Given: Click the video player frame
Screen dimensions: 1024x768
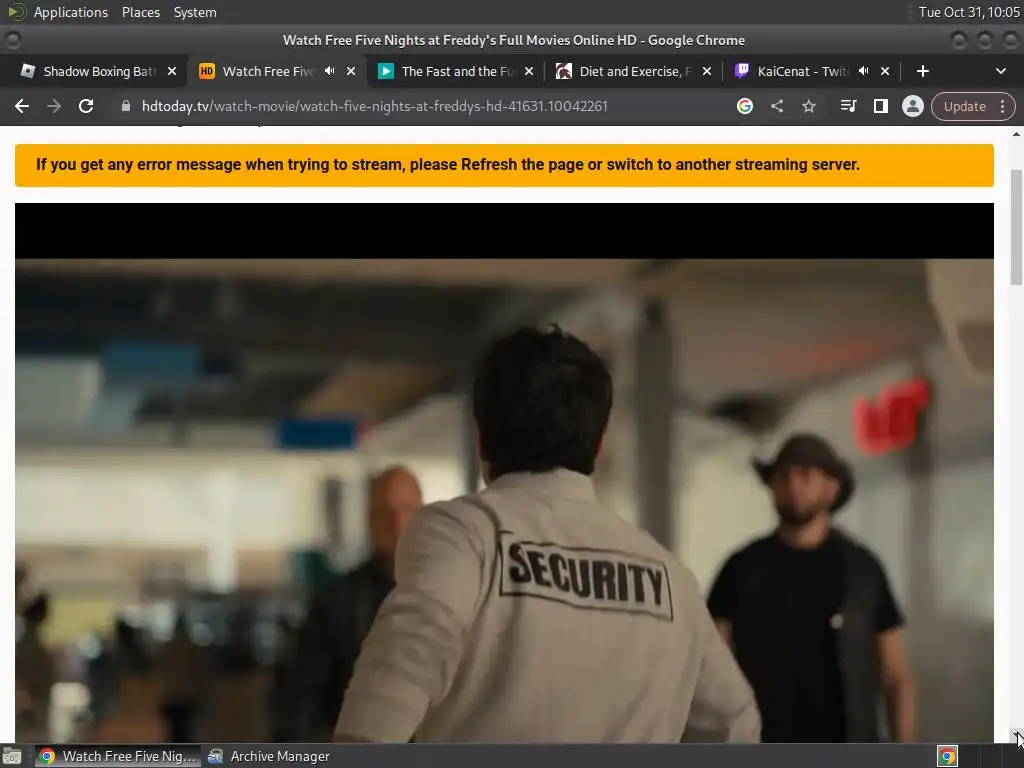Looking at the screenshot, I should pyautogui.click(x=504, y=472).
